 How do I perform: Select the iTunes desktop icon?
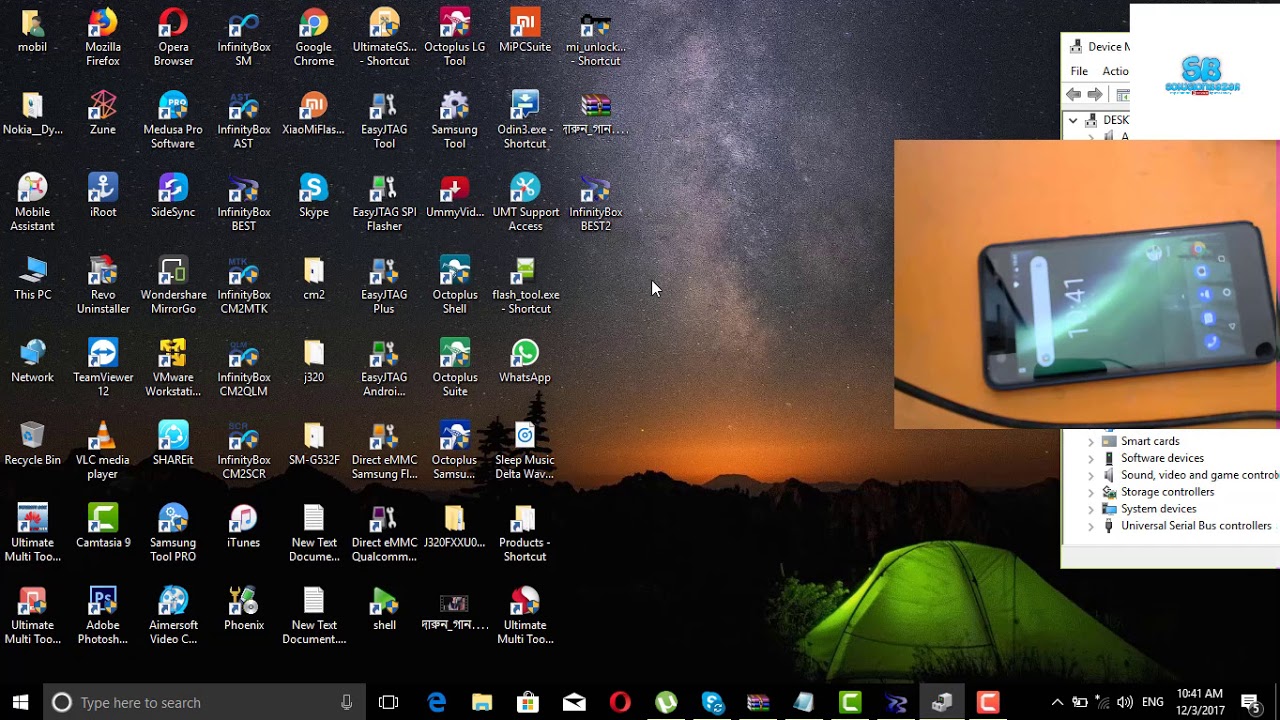coord(244,527)
